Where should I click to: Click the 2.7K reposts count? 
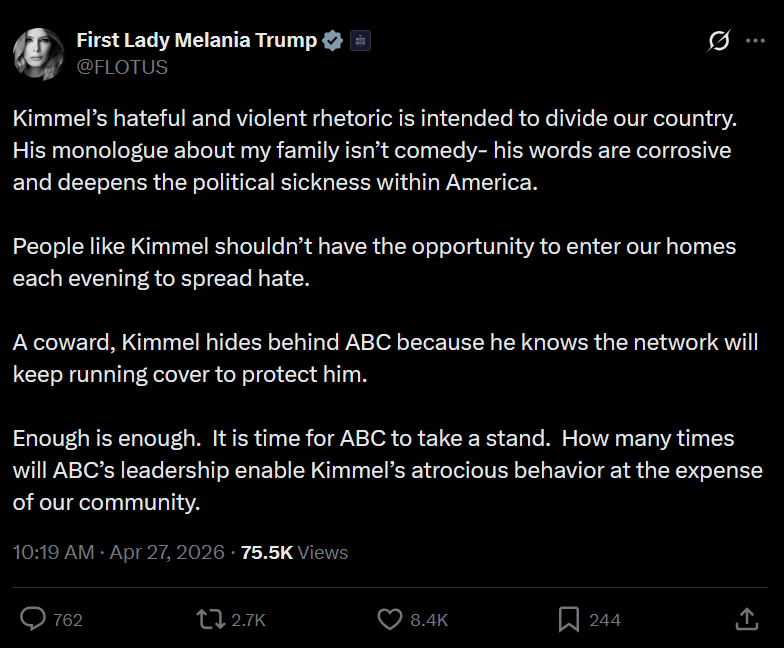[x=248, y=620]
